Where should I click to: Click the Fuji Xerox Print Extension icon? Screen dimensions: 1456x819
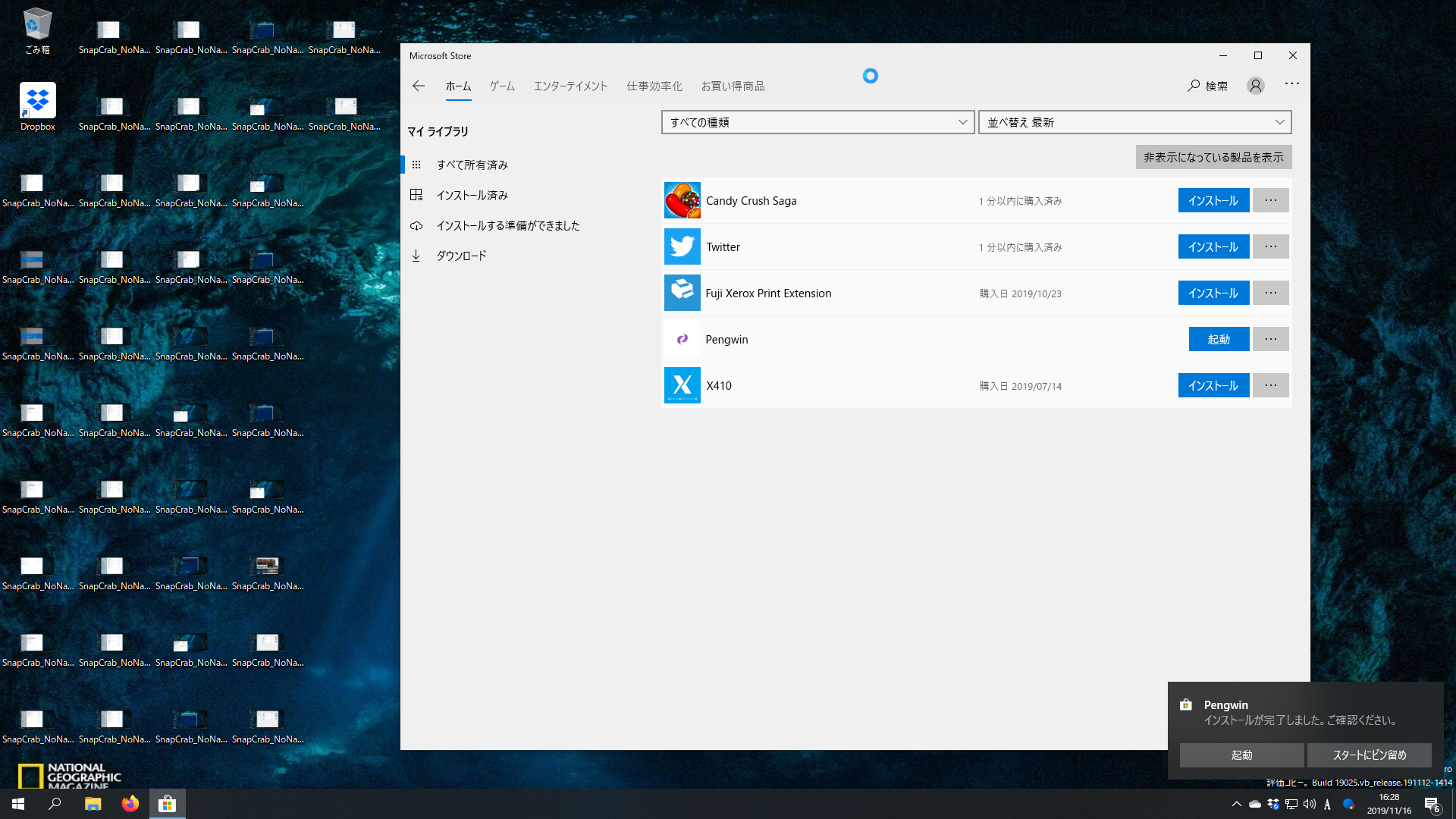point(682,293)
